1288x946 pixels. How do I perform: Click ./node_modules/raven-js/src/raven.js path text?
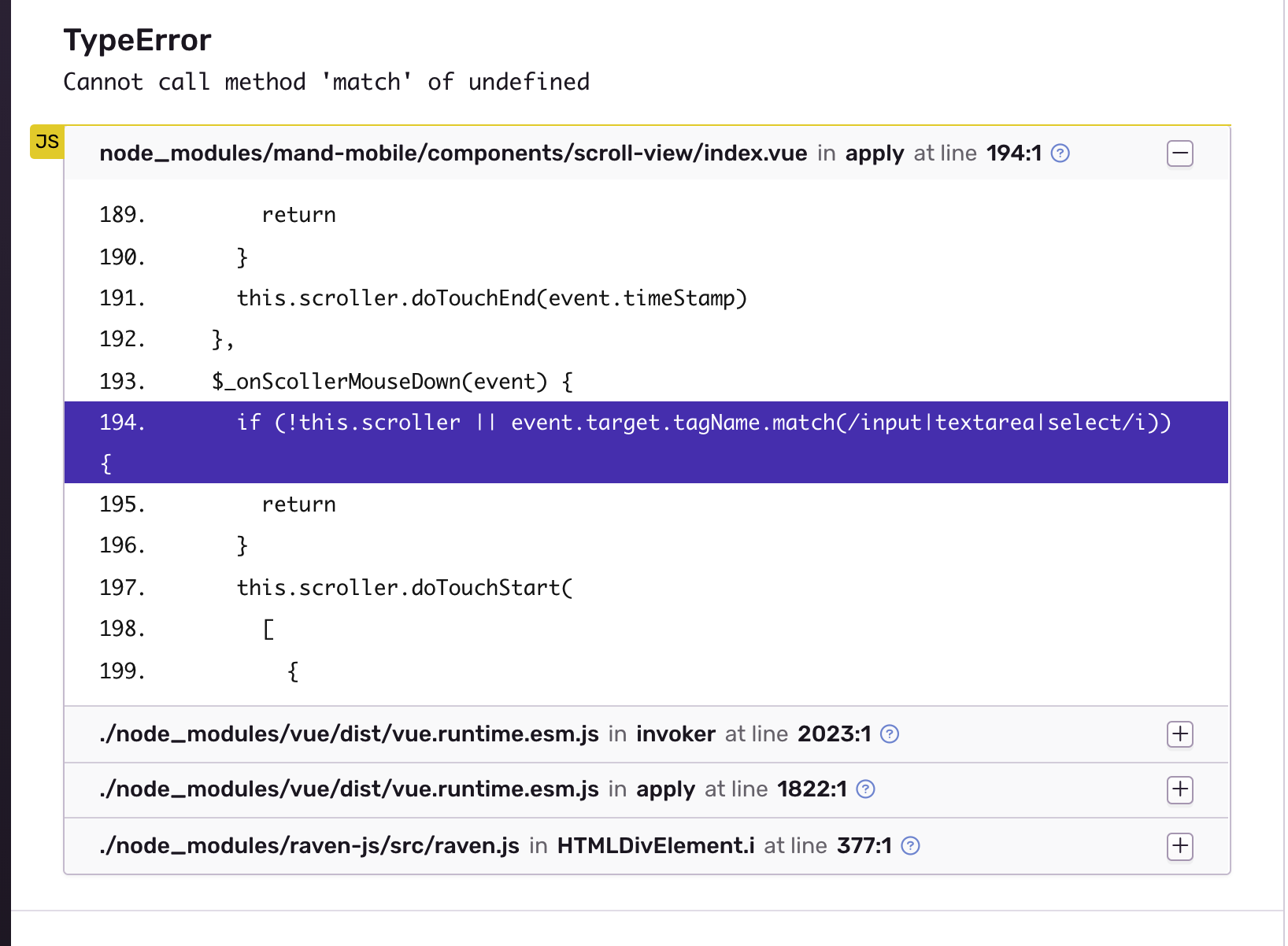click(x=309, y=846)
